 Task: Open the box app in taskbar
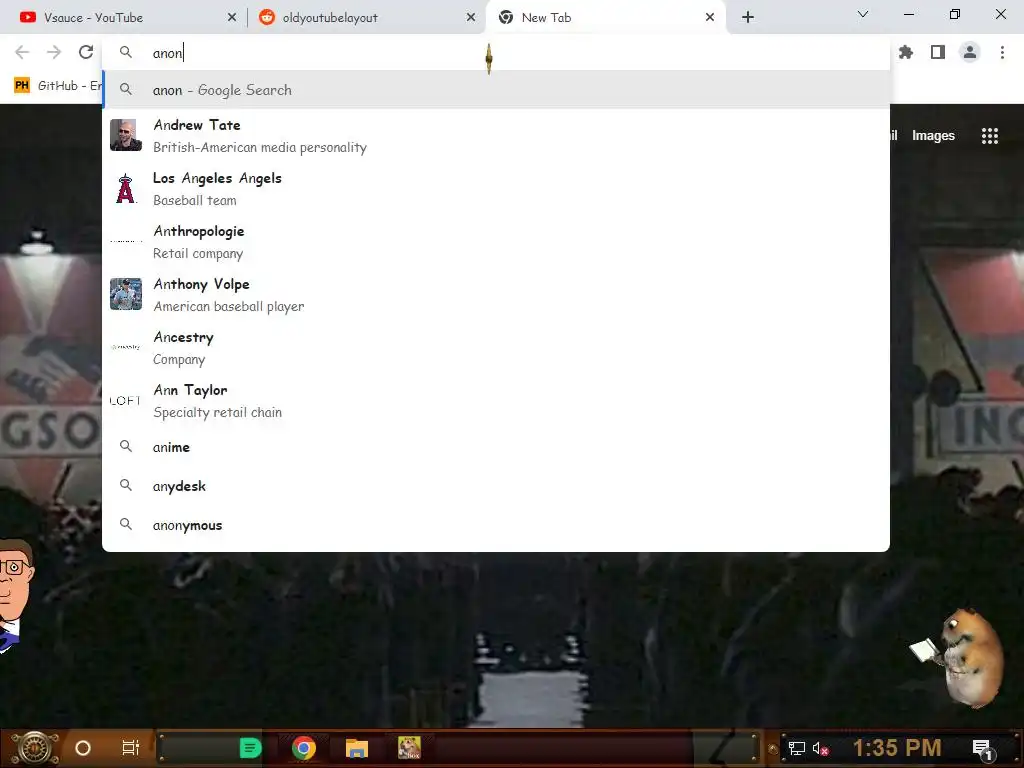tap(409, 748)
